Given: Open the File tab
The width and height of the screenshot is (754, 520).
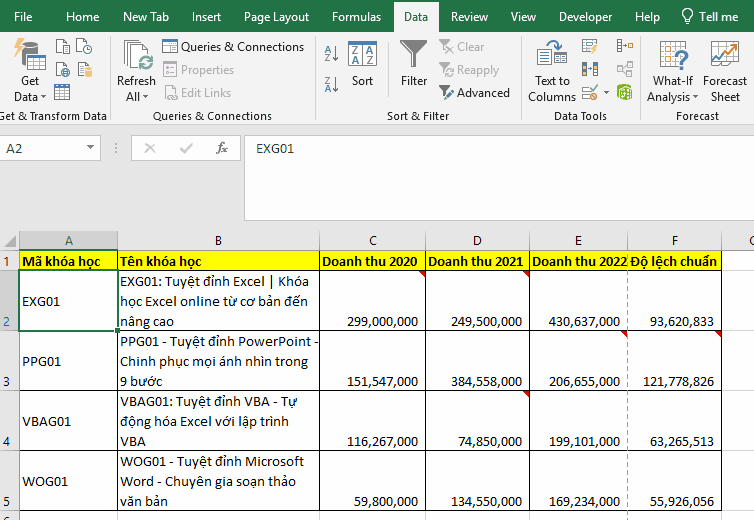Looking at the screenshot, I should pos(23,17).
